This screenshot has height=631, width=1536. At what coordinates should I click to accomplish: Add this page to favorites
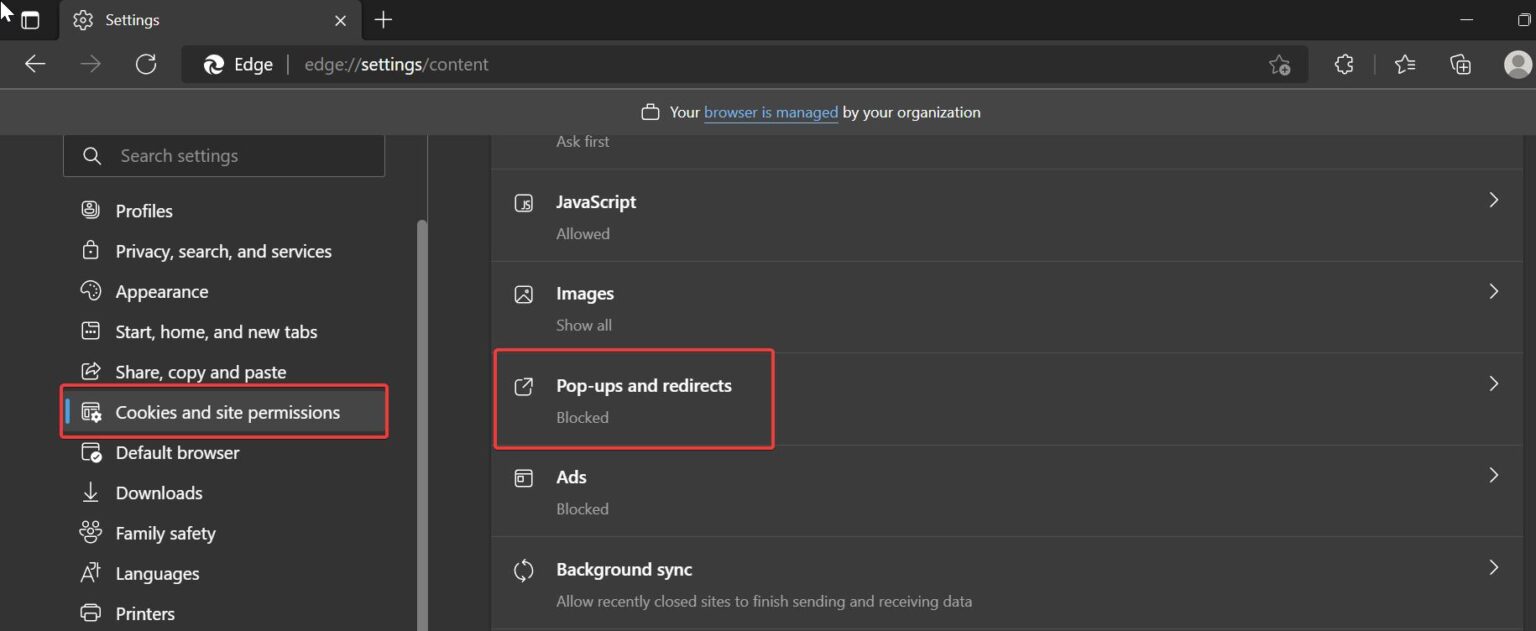point(1279,63)
